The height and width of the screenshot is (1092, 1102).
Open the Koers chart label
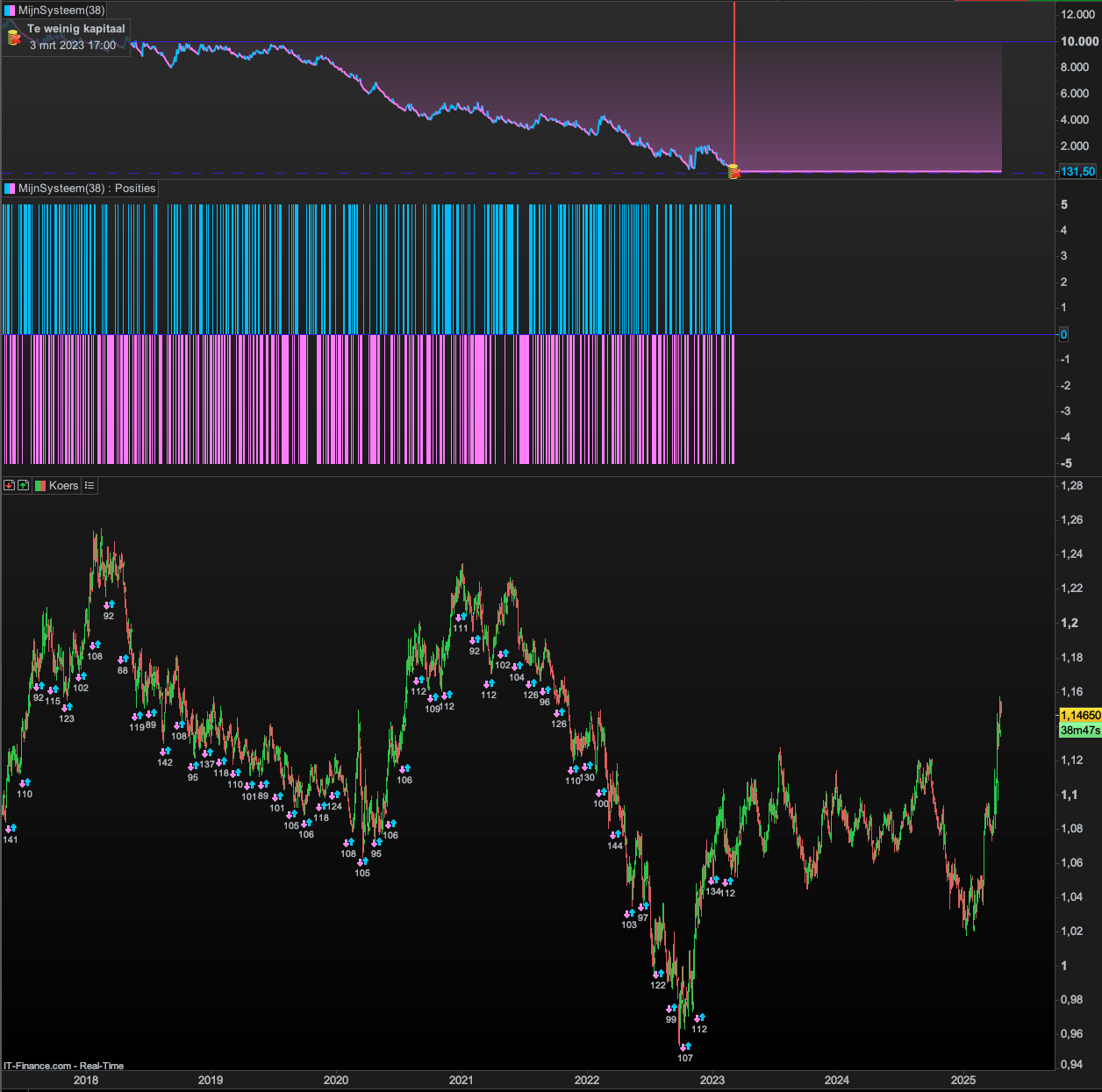[63, 485]
